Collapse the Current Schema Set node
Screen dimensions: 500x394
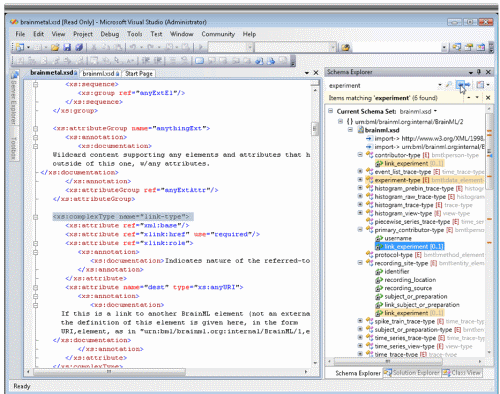(x=330, y=111)
